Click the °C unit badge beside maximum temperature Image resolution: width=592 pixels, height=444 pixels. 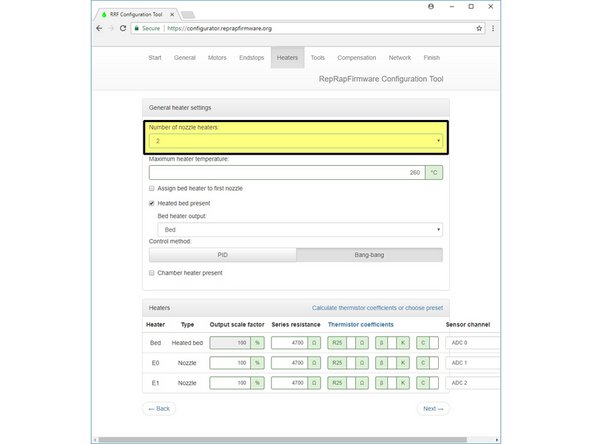(434, 173)
